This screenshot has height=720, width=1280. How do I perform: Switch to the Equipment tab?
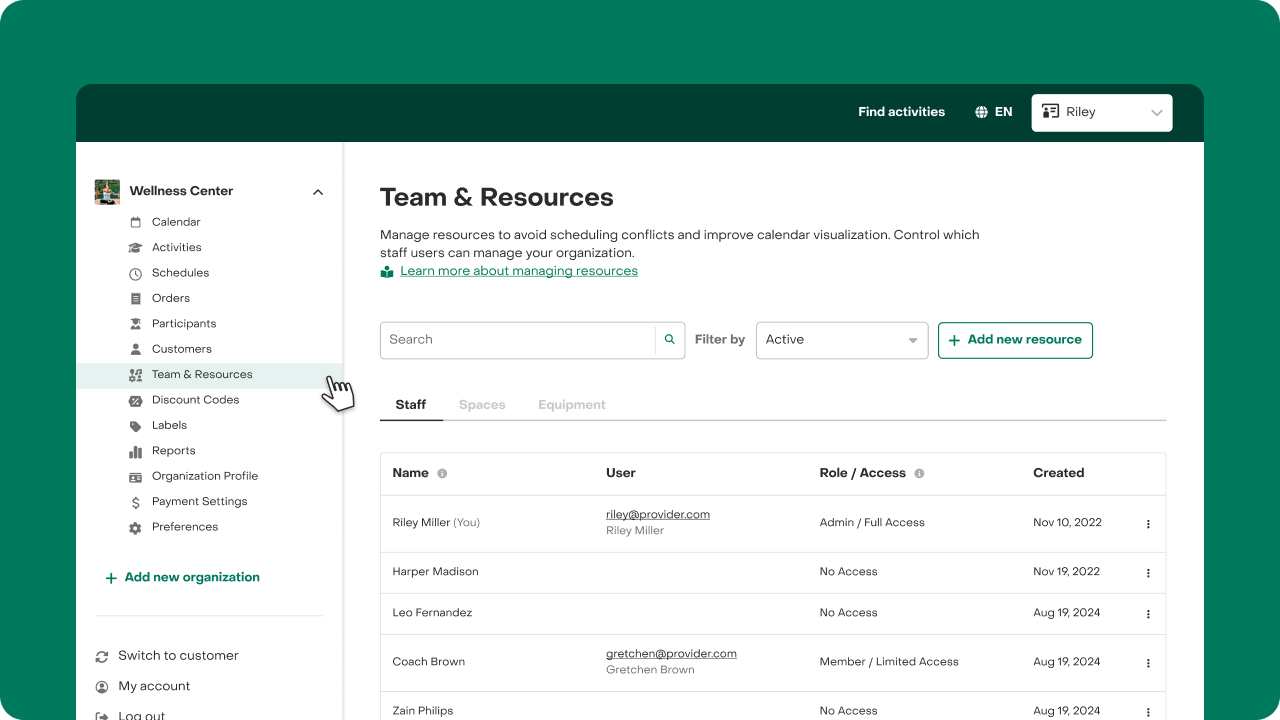(x=572, y=405)
